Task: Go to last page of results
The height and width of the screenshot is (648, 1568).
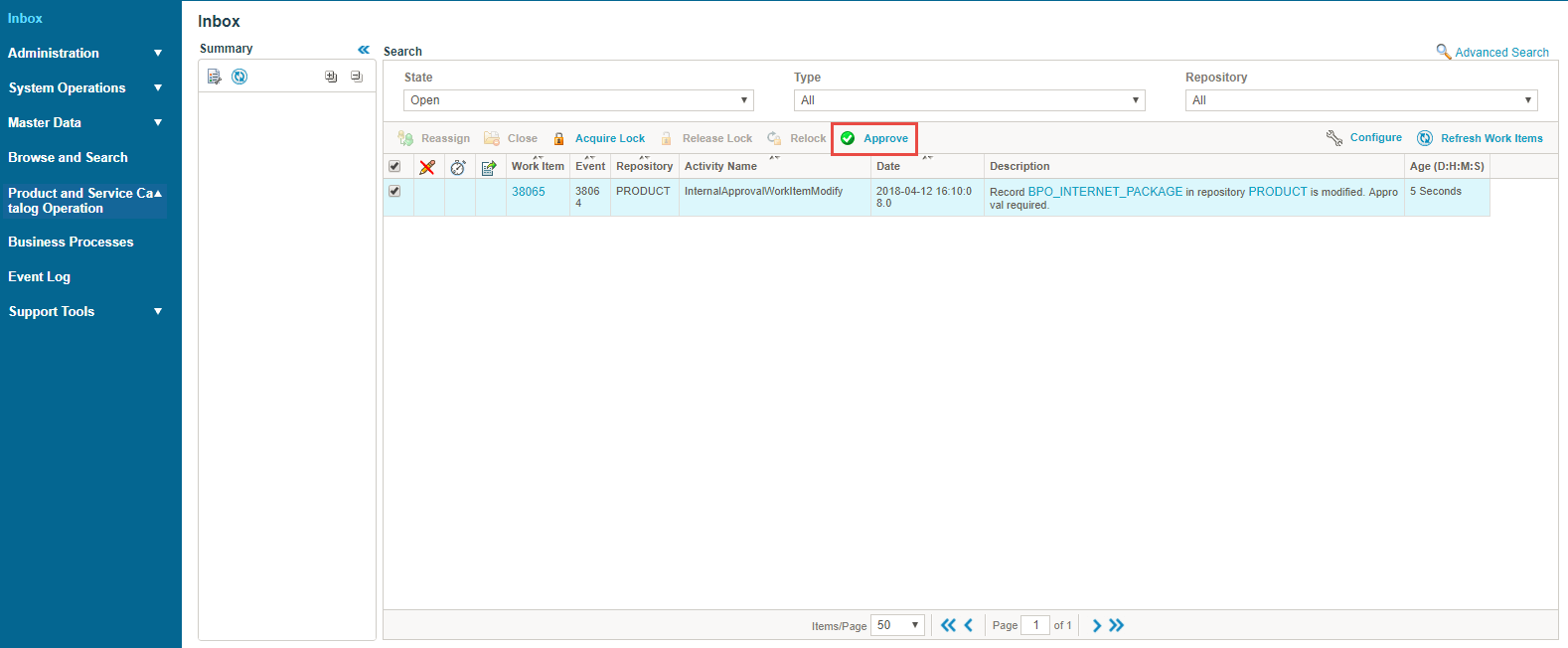Action: [1117, 625]
